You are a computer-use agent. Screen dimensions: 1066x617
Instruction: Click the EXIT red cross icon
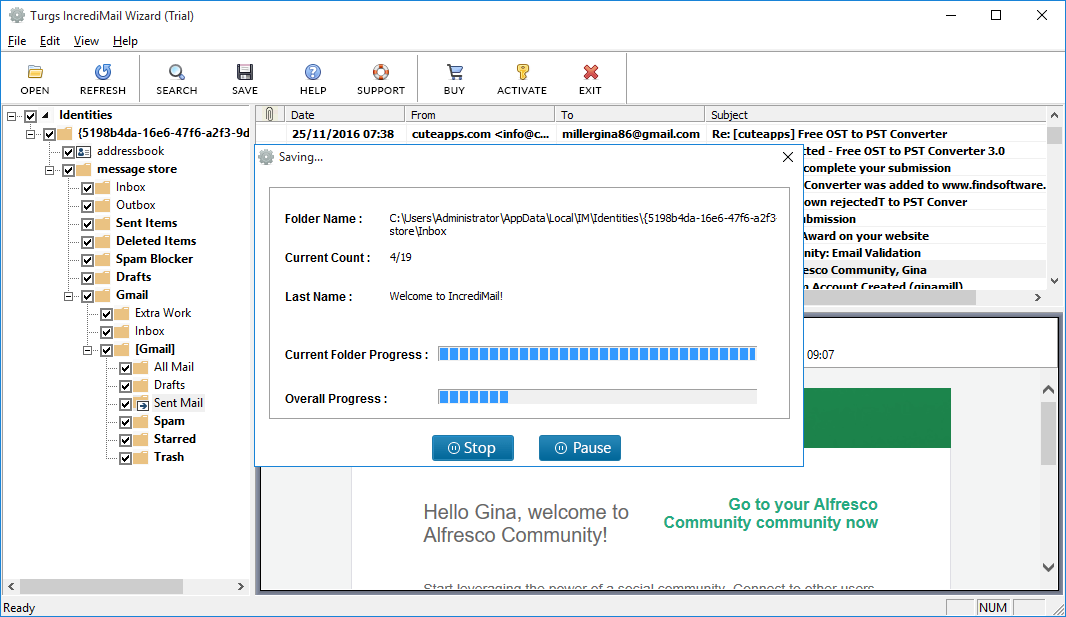point(590,72)
